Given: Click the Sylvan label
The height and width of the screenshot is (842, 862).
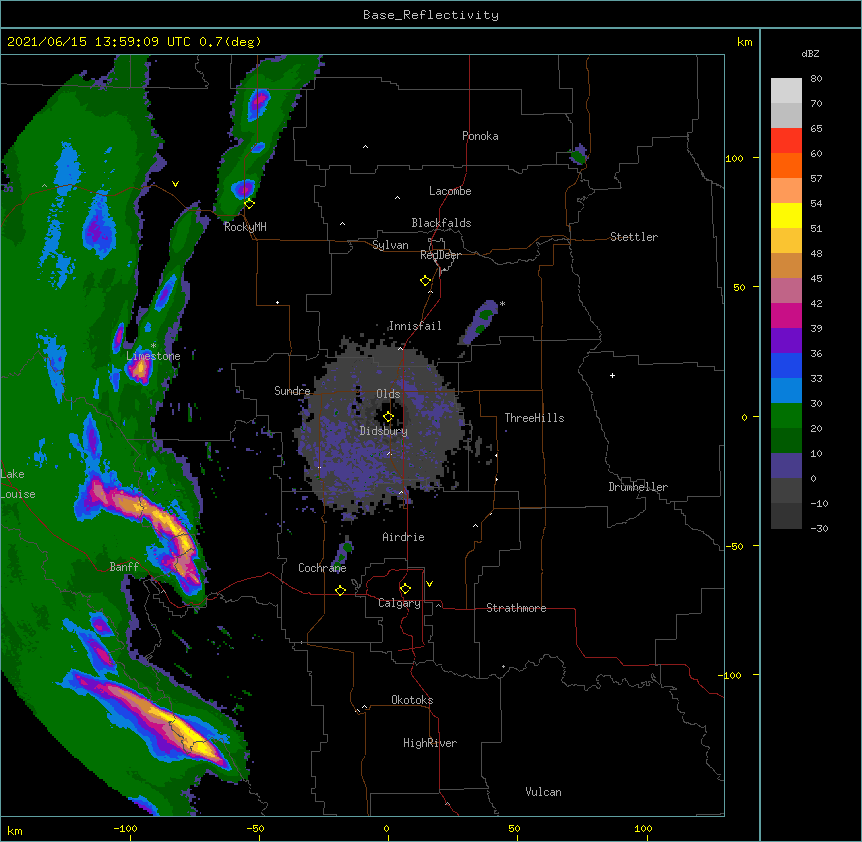Looking at the screenshot, I should click(390, 245).
